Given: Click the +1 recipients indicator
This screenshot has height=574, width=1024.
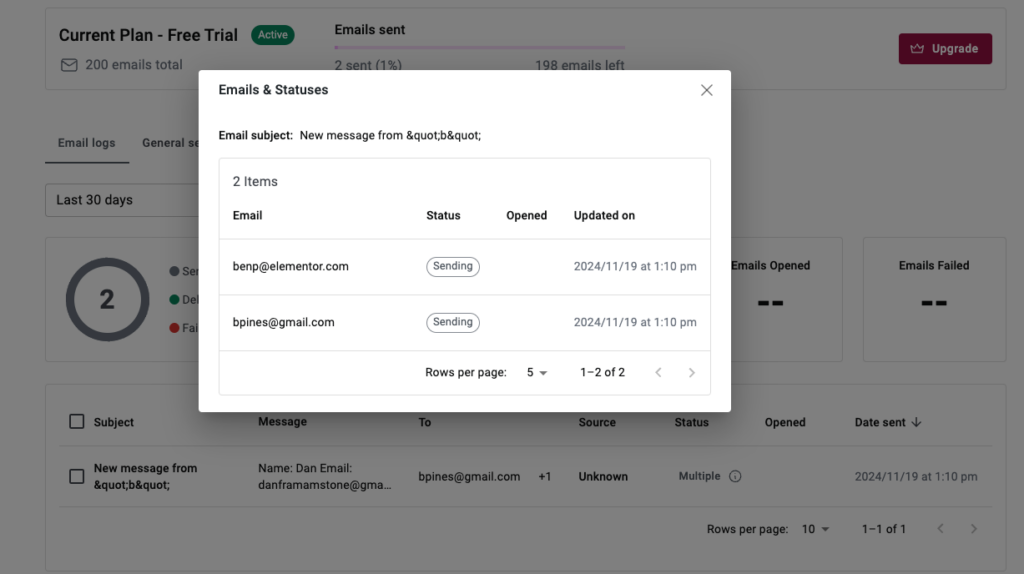Looking at the screenshot, I should point(545,477).
